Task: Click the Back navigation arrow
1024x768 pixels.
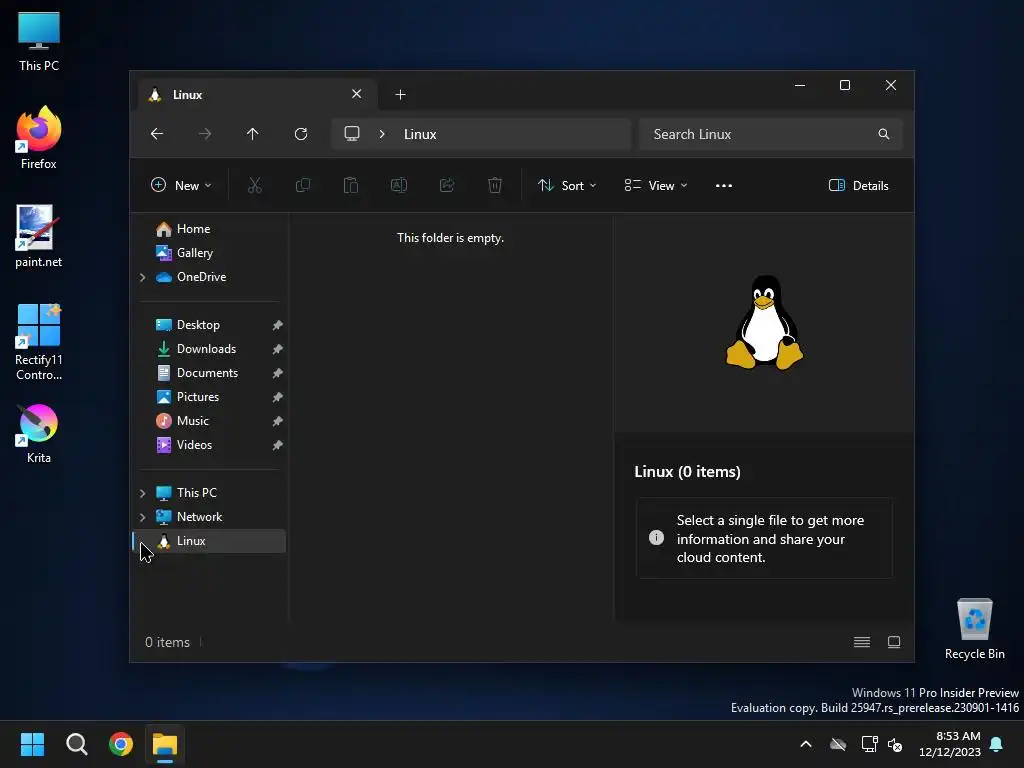Action: point(157,134)
